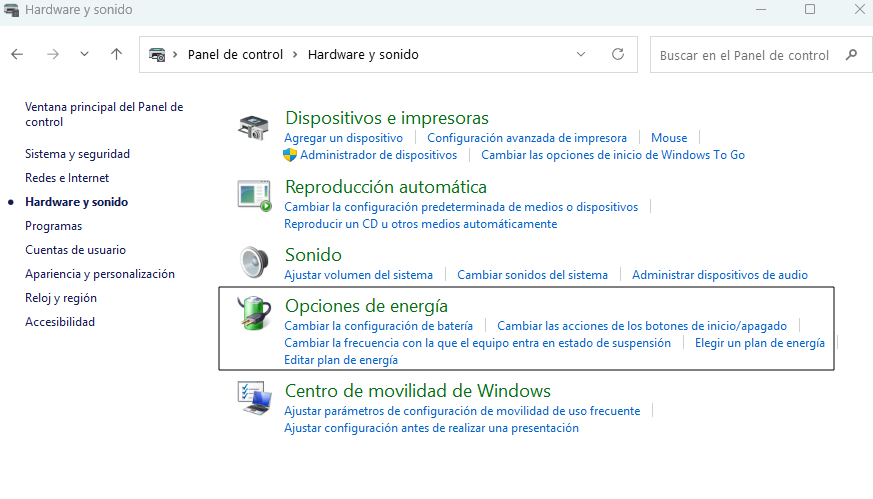Expand chevron after Panel de control breadcrumb
The width and height of the screenshot is (873, 499).
point(295,54)
